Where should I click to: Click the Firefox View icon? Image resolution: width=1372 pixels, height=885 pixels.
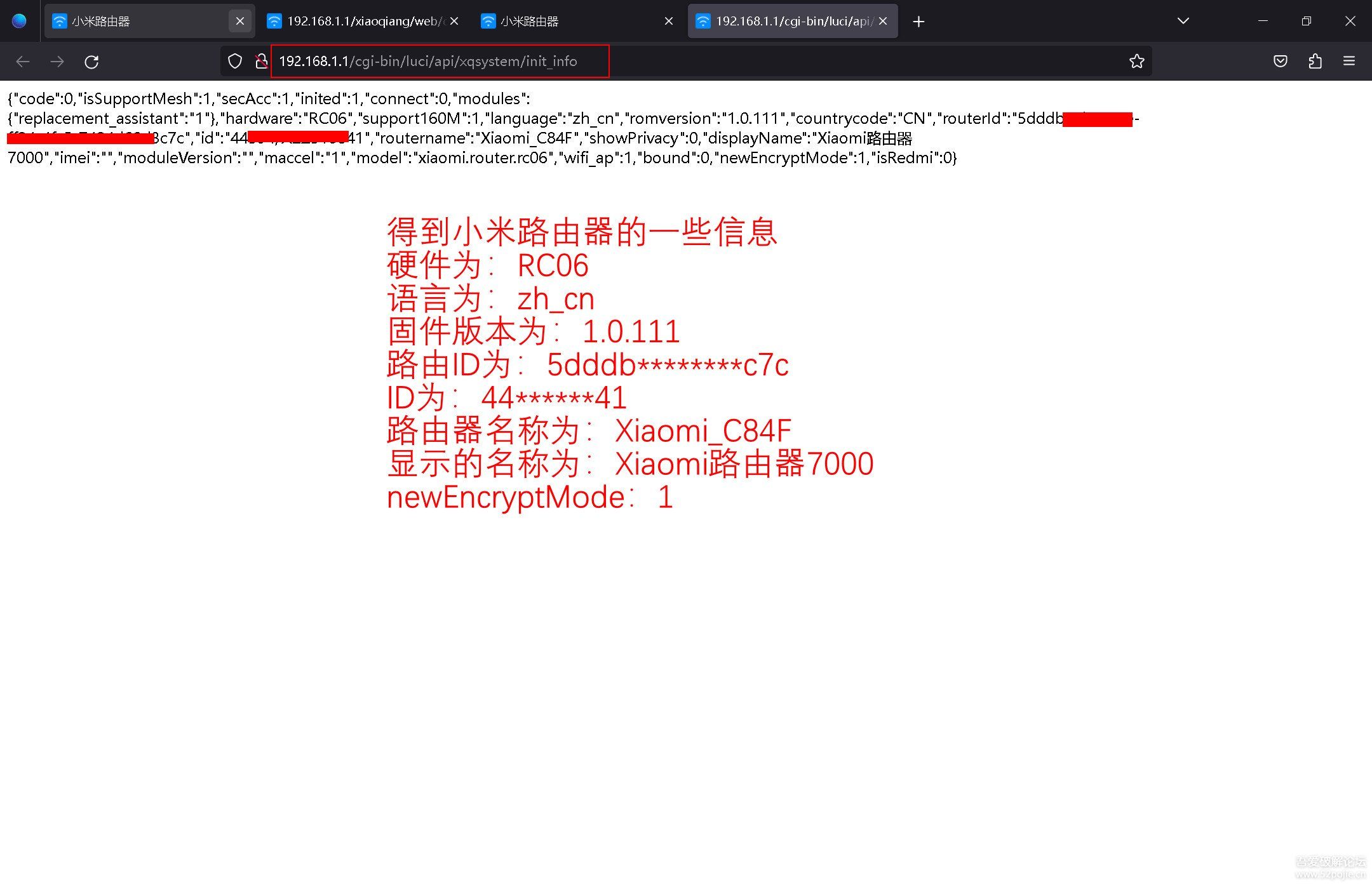click(x=19, y=21)
